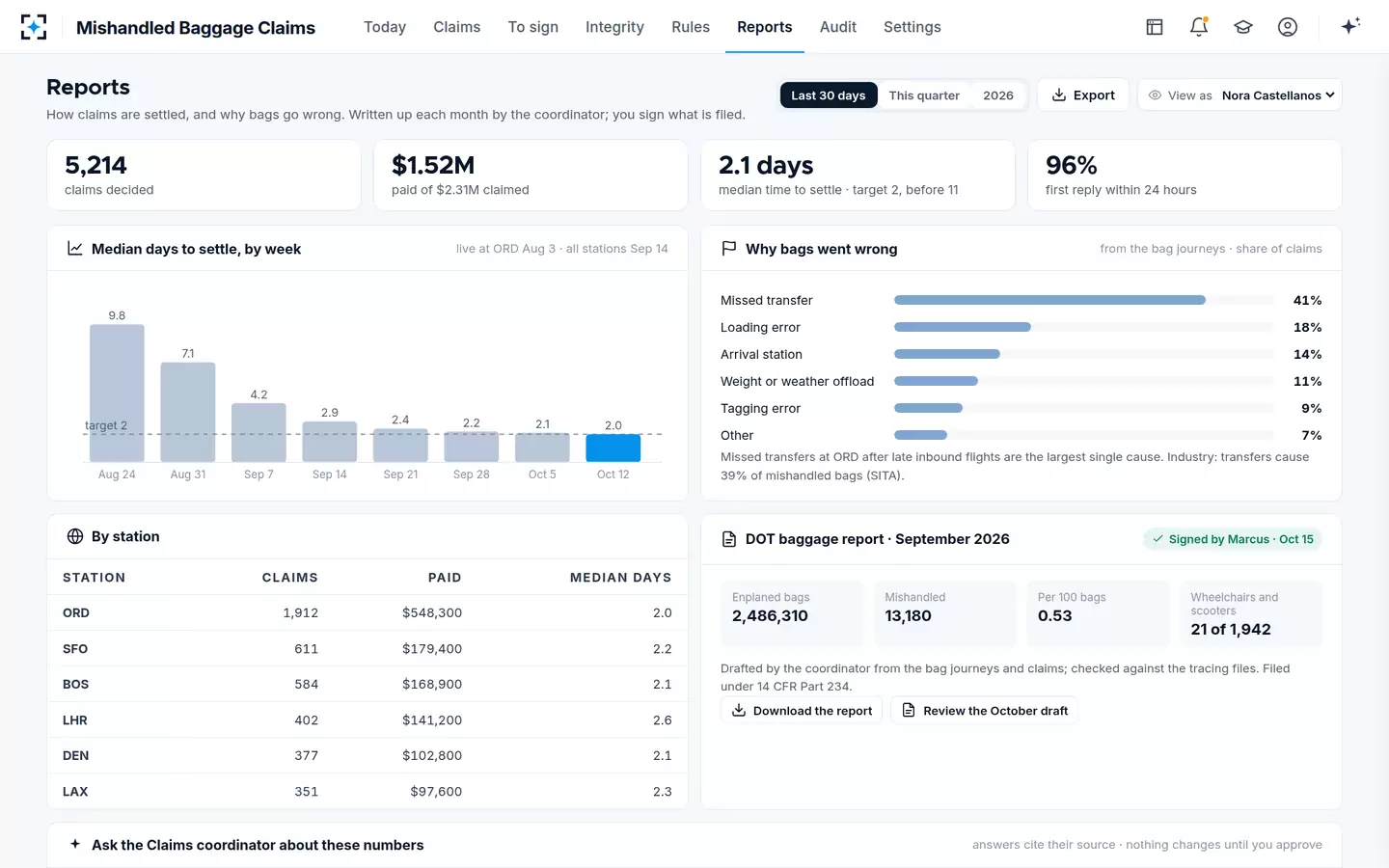
Task: Click the Export button
Action: [1083, 95]
